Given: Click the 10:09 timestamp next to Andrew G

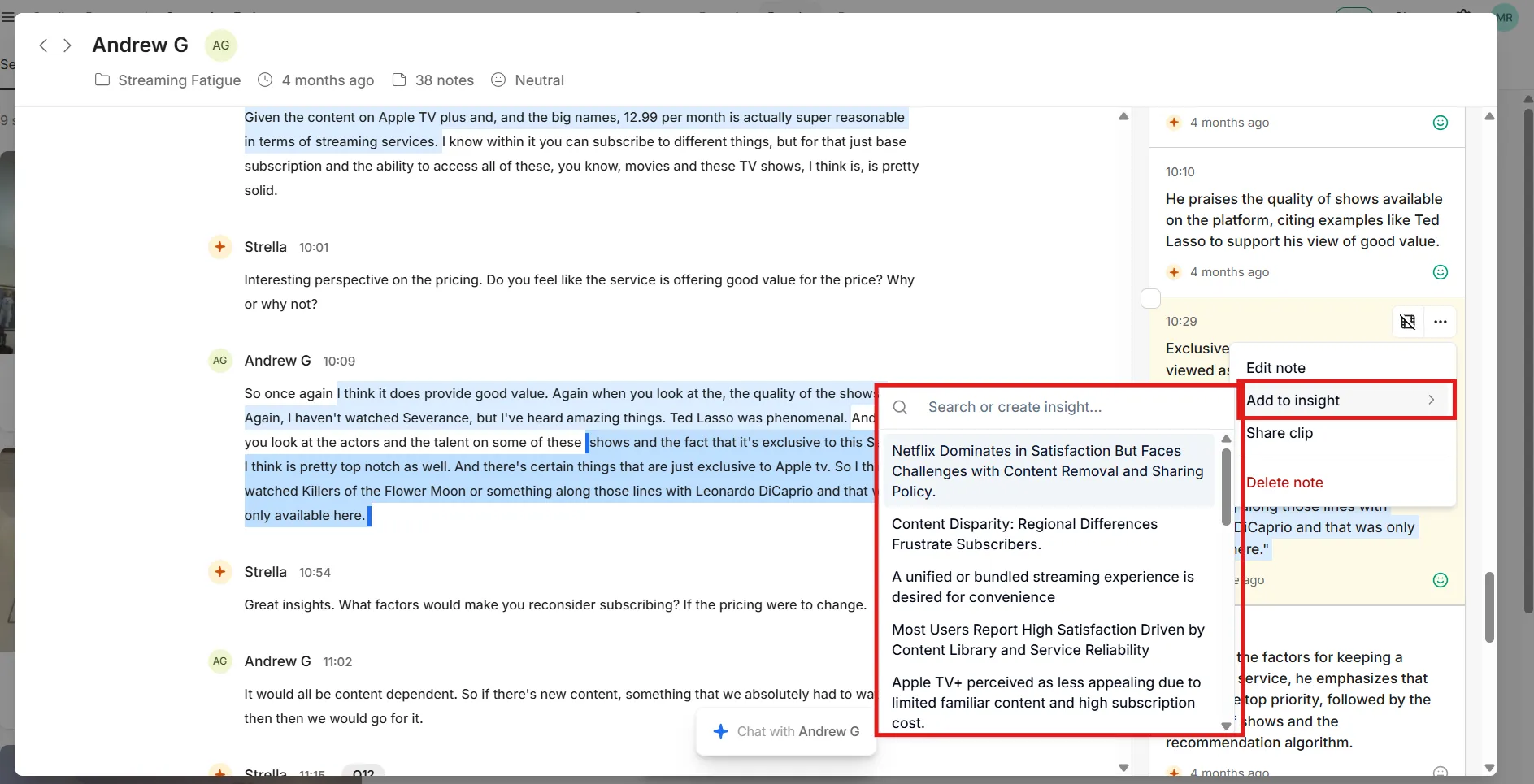Looking at the screenshot, I should point(339,361).
